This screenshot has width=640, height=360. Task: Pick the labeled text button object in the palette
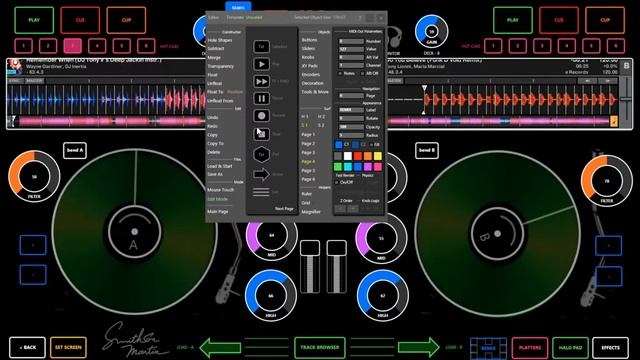tap(261, 47)
